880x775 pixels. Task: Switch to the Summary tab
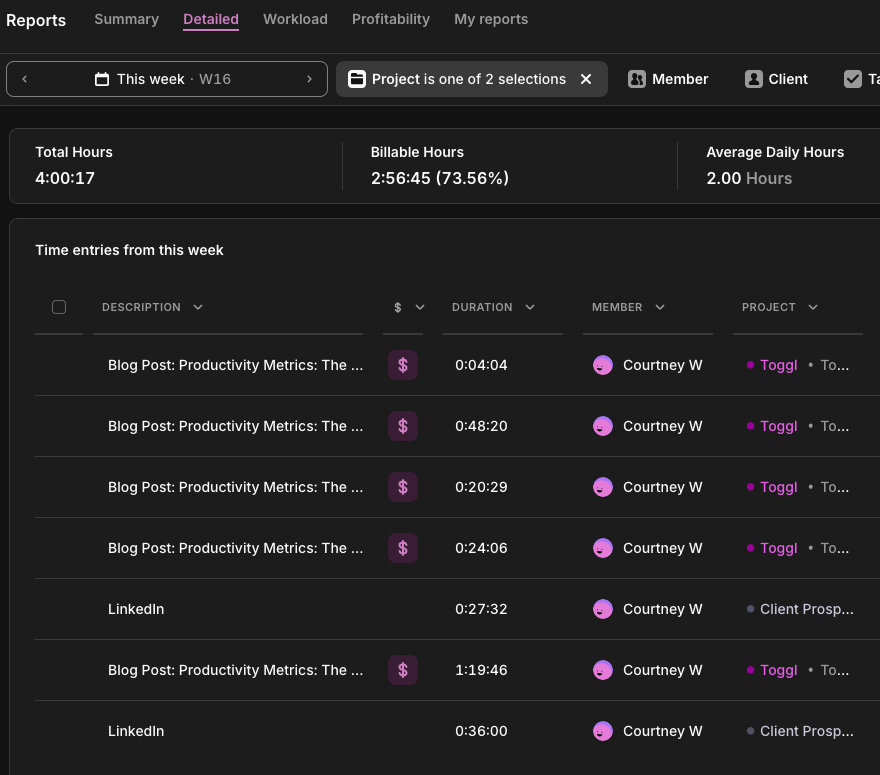click(126, 19)
